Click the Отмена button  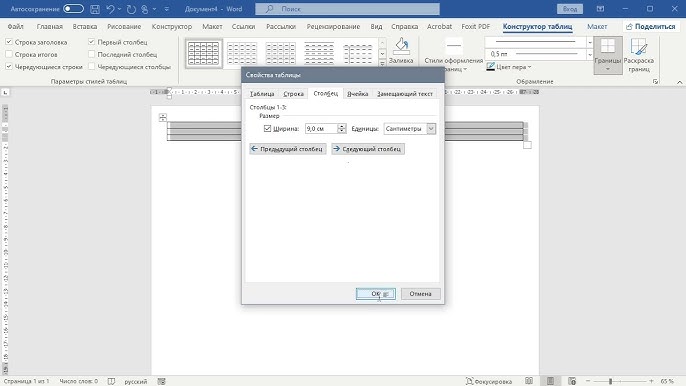click(x=420, y=294)
